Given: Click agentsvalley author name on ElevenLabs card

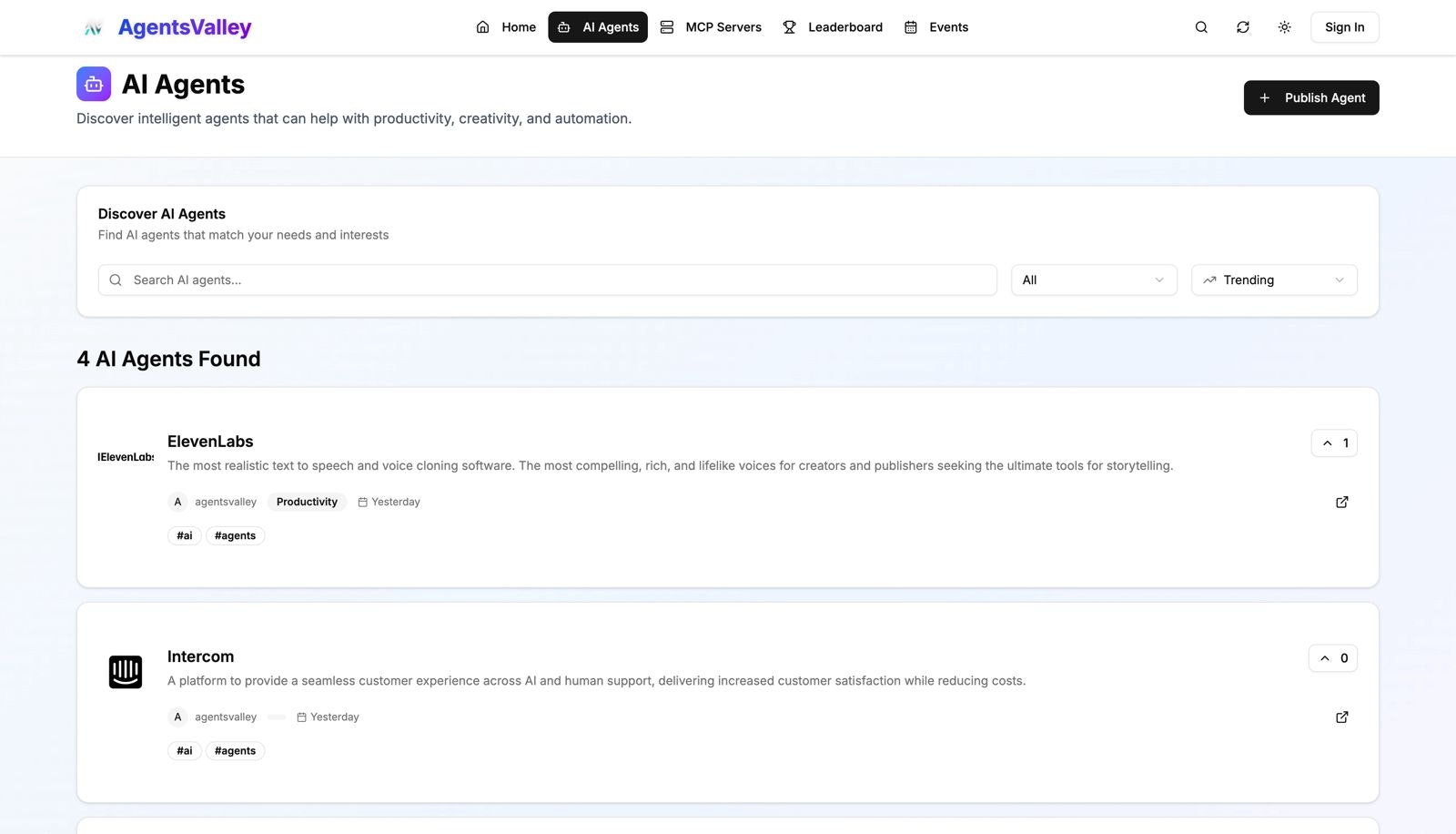Looking at the screenshot, I should [226, 502].
